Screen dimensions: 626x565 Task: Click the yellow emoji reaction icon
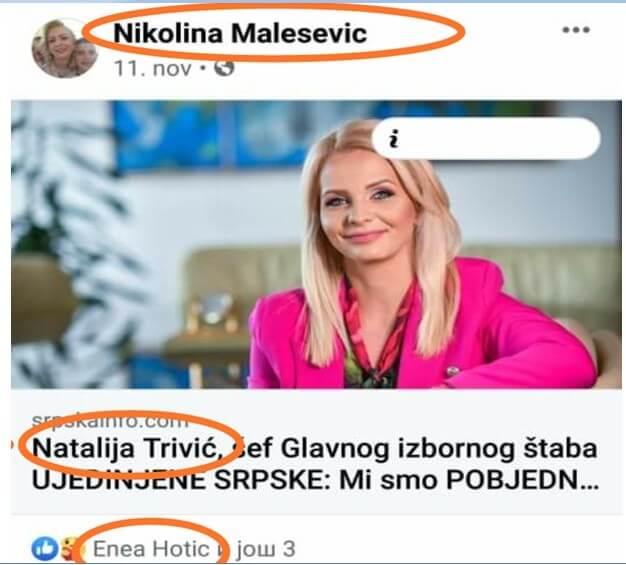69,549
